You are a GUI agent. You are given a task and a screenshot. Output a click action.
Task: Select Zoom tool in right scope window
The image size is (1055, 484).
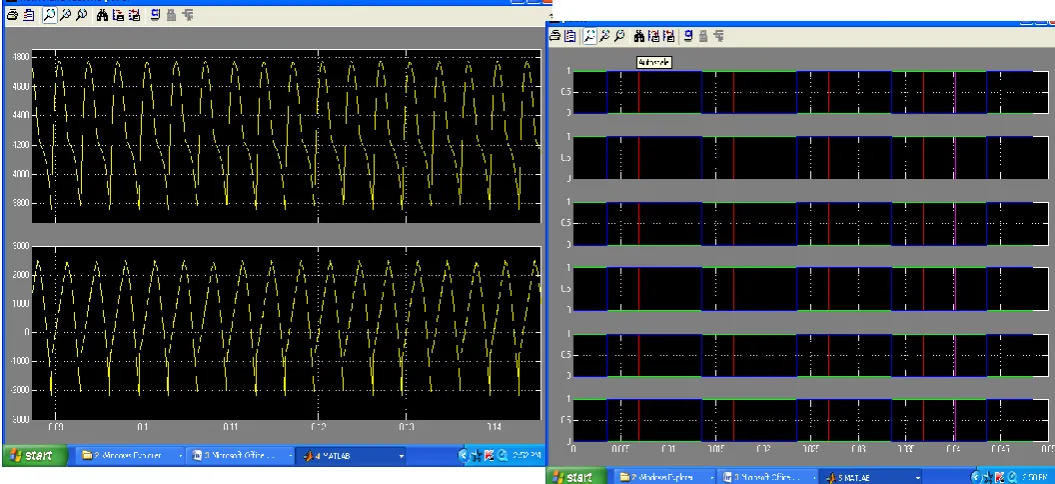click(590, 36)
